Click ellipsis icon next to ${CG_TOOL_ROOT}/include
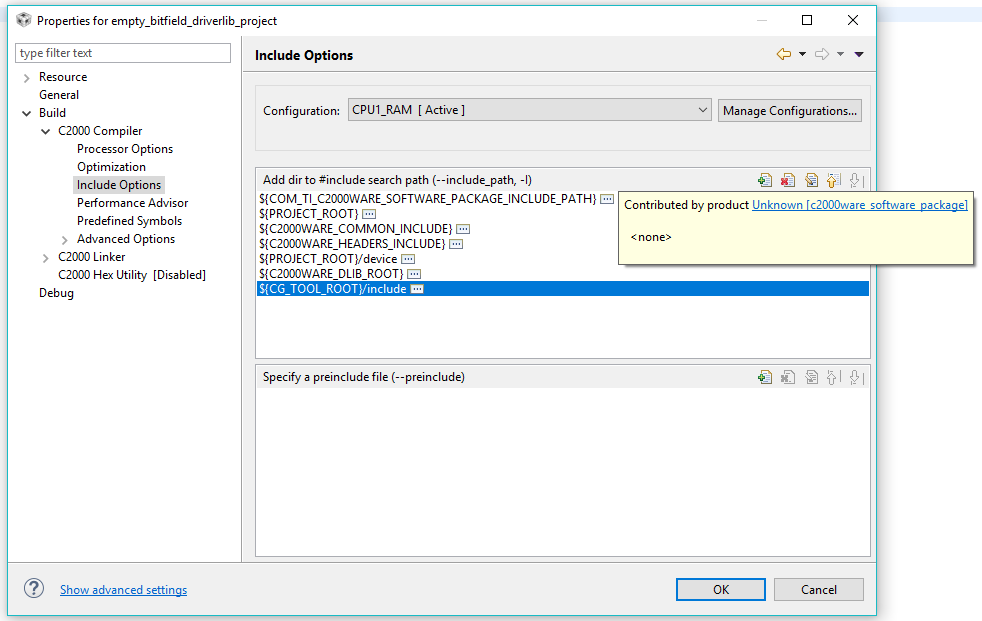The width and height of the screenshot is (982, 621). coord(417,289)
